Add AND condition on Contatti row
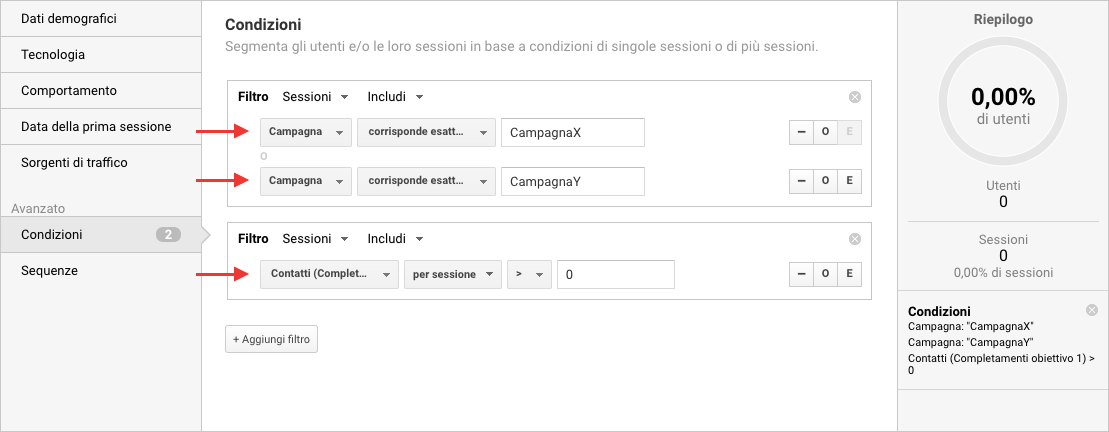This screenshot has height=432, width=1109. tap(849, 274)
